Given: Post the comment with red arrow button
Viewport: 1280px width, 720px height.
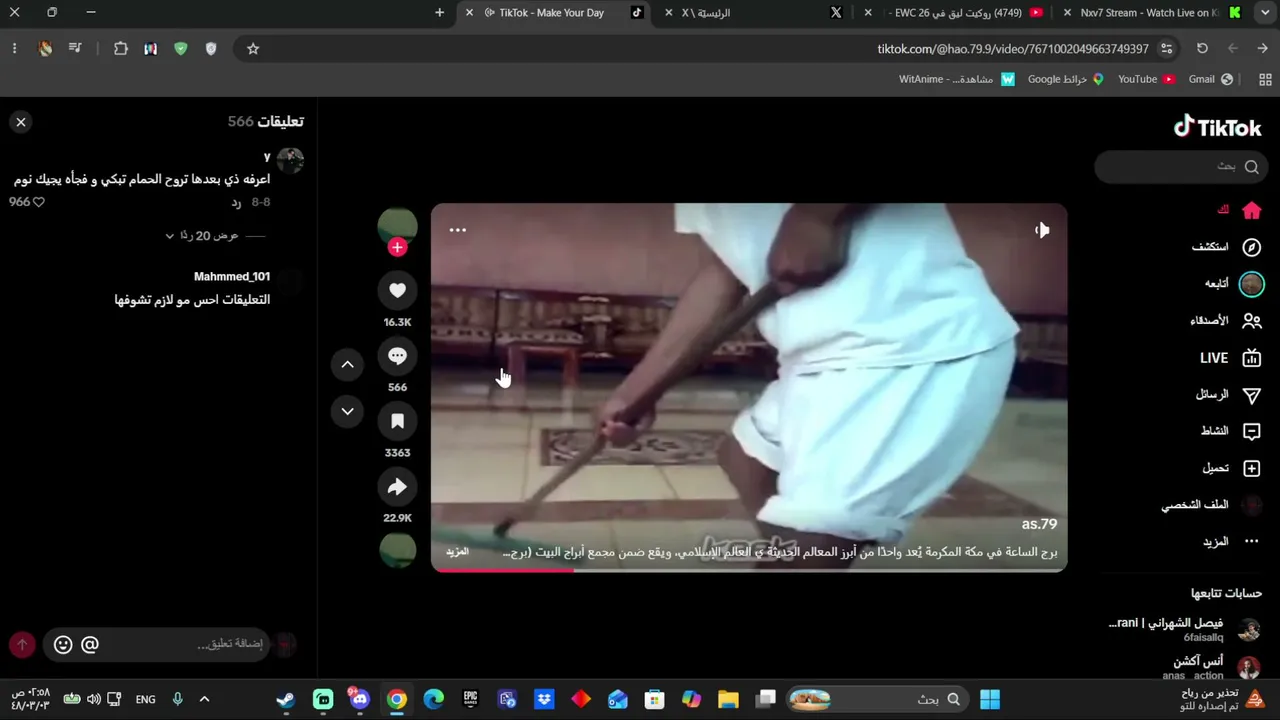Looking at the screenshot, I should (22, 645).
